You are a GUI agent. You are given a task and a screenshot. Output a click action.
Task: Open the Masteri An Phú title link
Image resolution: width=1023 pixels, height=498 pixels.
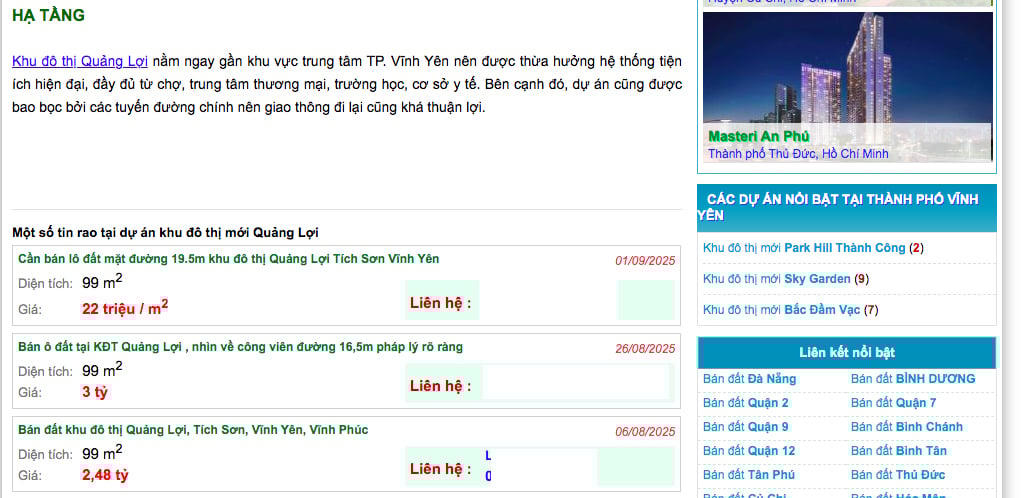point(758,136)
